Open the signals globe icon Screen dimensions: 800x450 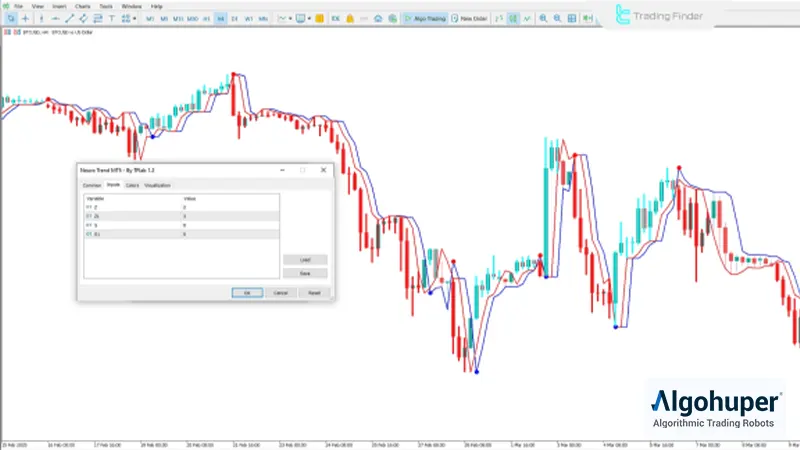point(392,19)
